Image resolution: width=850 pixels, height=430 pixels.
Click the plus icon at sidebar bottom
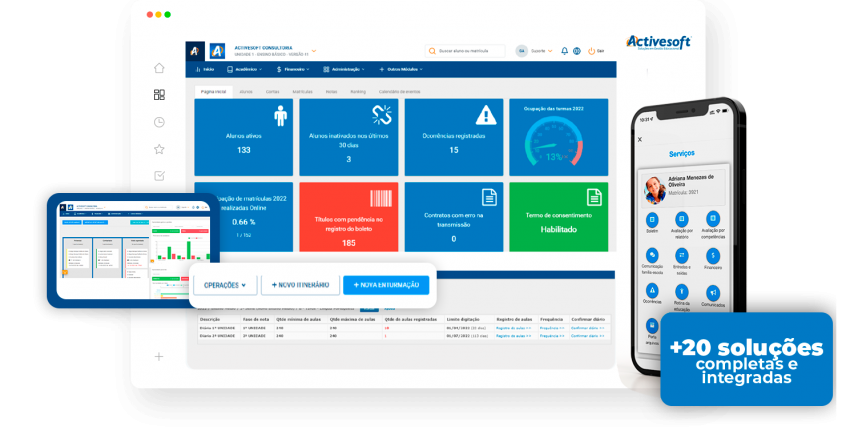click(159, 356)
